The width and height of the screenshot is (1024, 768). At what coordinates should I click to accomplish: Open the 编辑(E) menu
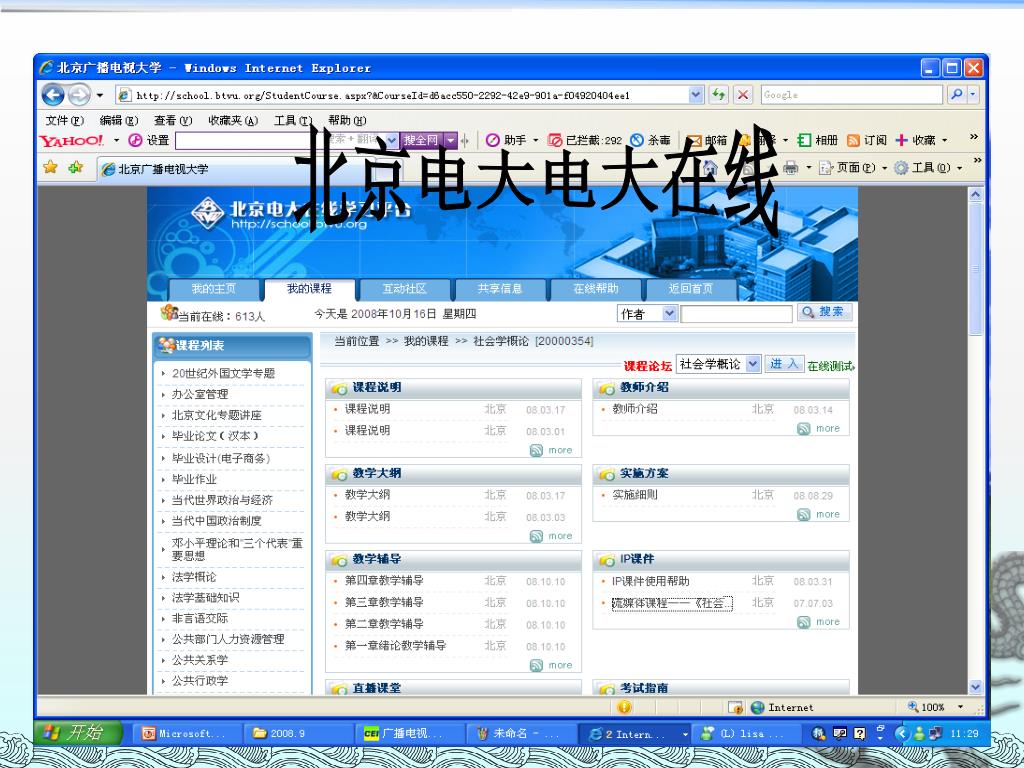119,120
